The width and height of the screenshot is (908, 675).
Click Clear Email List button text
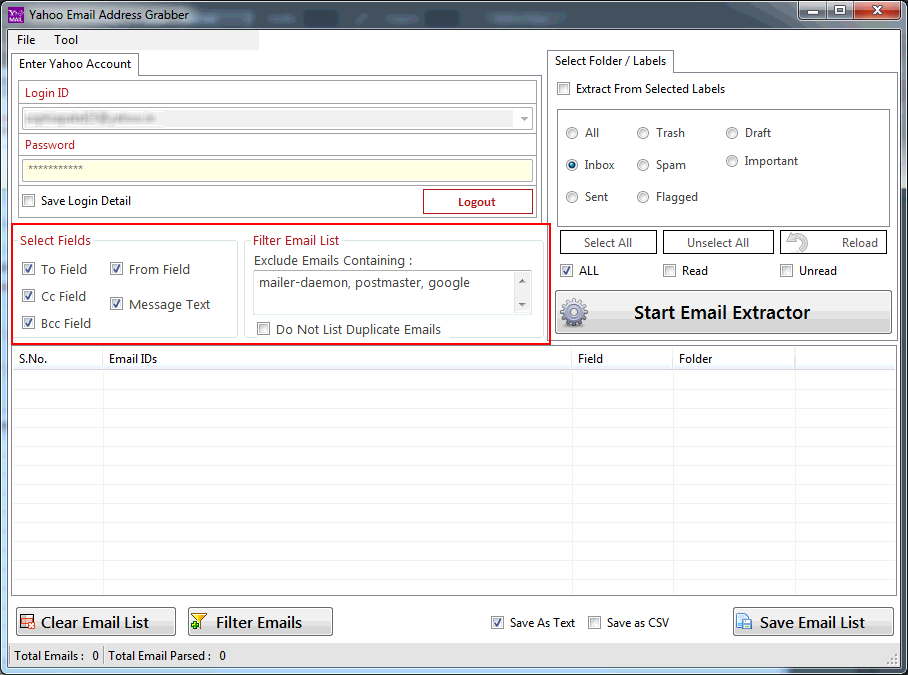coord(95,622)
